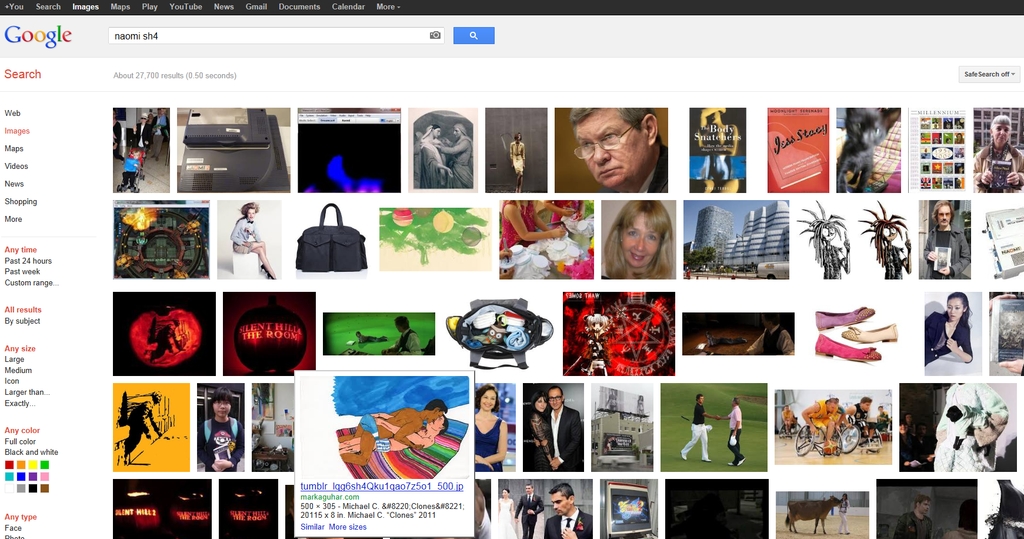The image size is (1024, 539).
Task: Open Gmail from the top bar
Action: (256, 7)
